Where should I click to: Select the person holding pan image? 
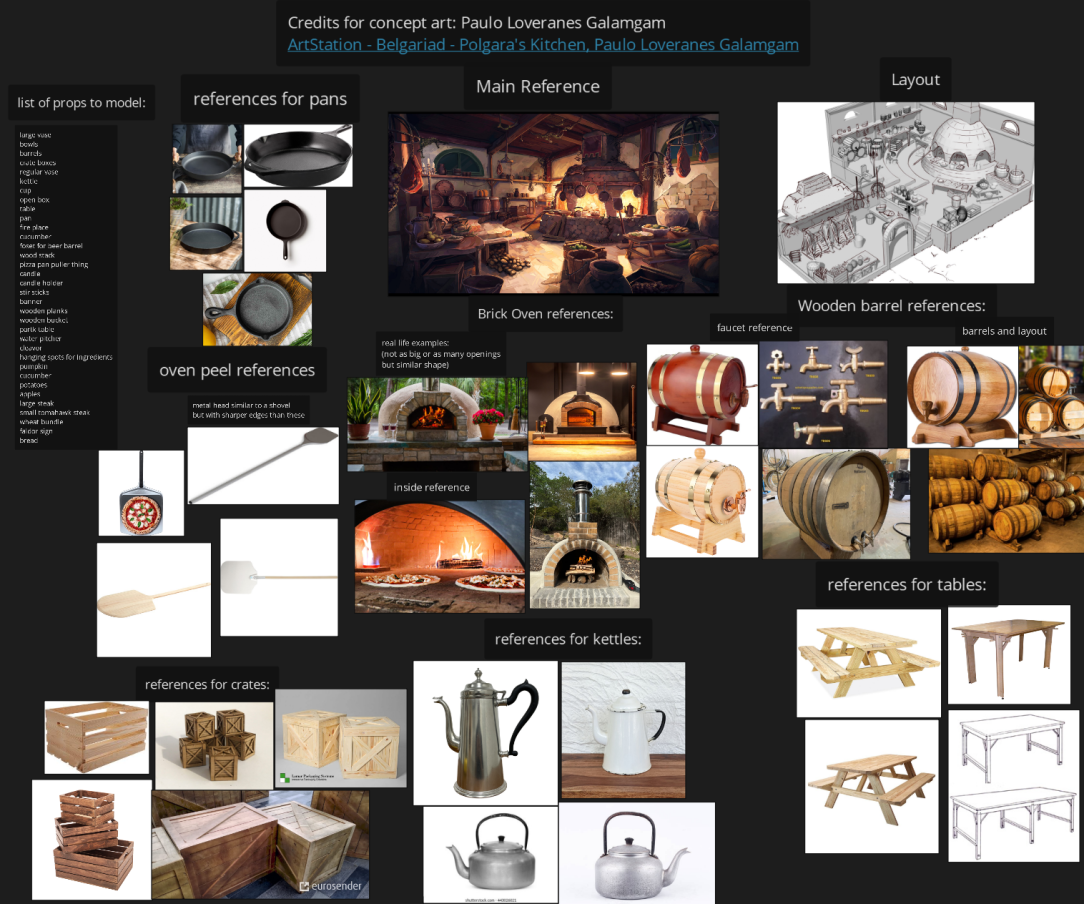207,159
